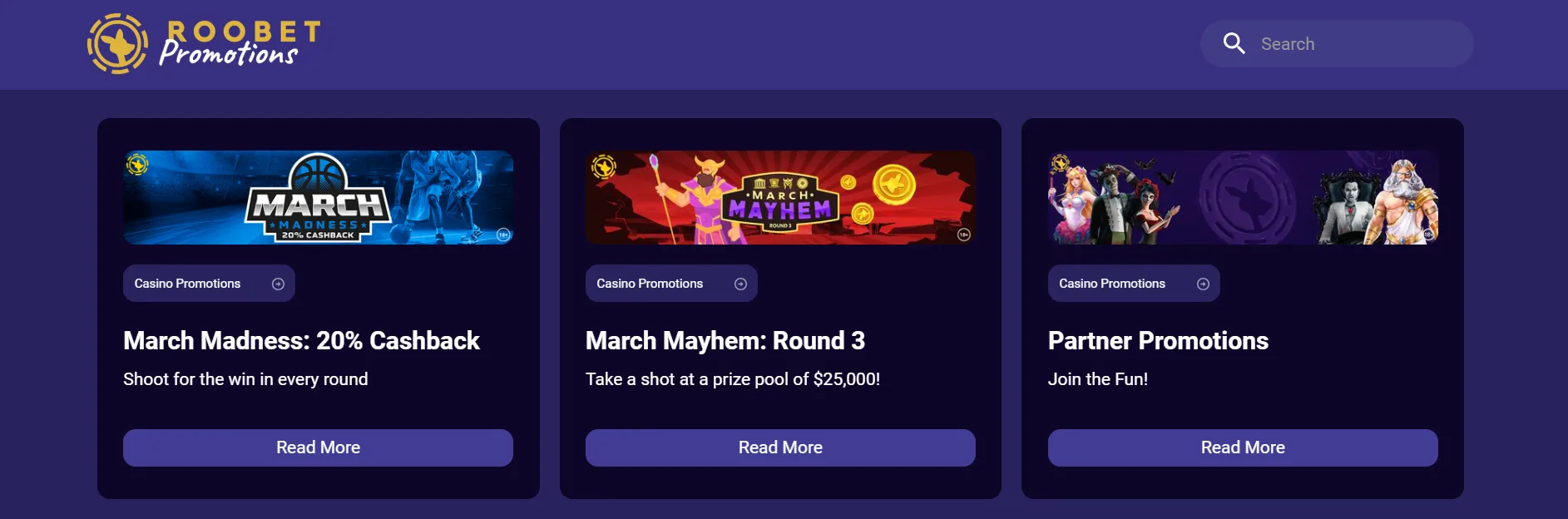This screenshot has width=1568, height=519.
Task: Read more about Partner Promotions
Action: [1243, 447]
